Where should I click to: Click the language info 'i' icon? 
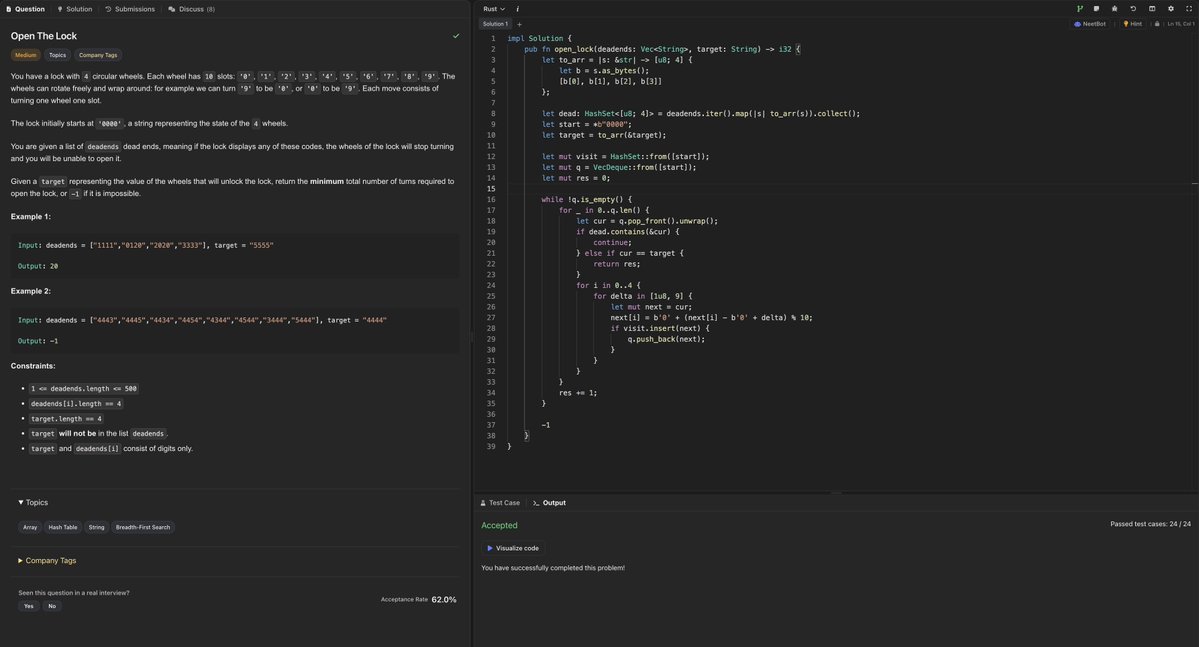point(518,9)
